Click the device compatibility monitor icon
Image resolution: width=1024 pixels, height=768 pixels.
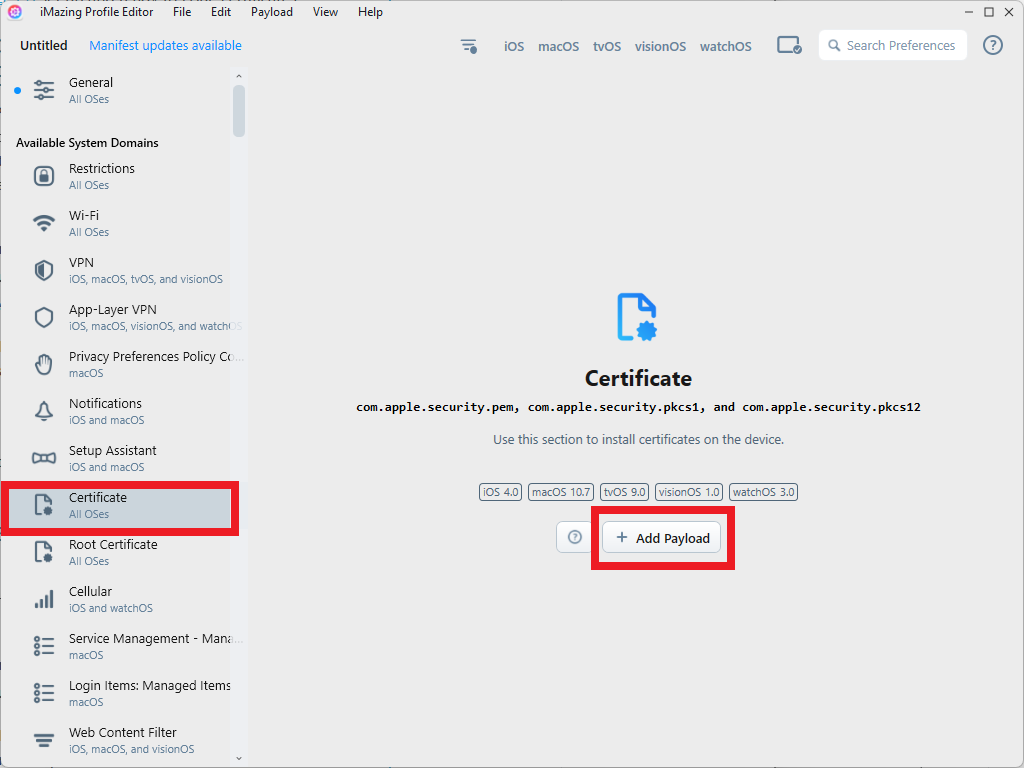click(789, 46)
